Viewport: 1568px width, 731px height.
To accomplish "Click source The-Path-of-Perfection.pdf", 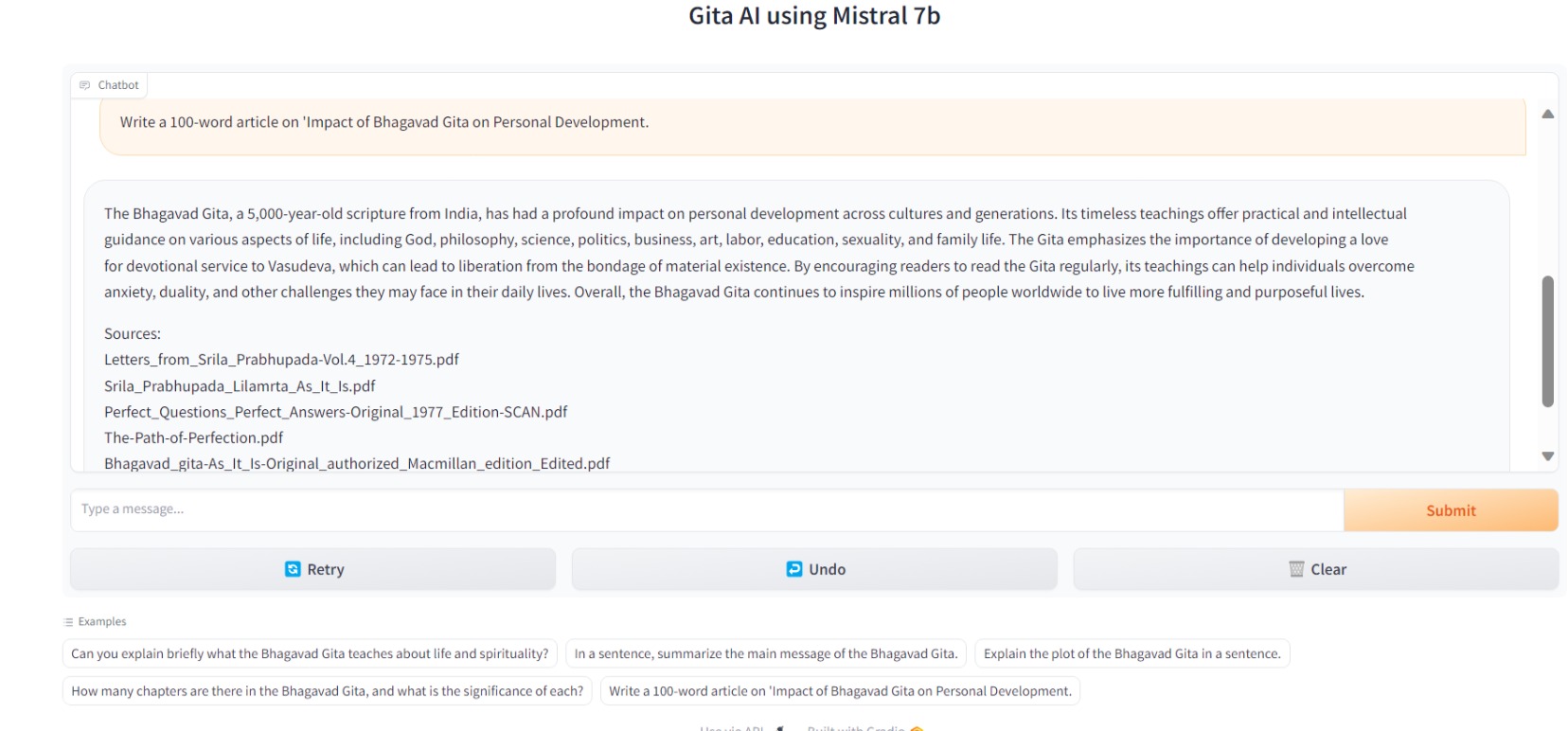I will [x=193, y=437].
